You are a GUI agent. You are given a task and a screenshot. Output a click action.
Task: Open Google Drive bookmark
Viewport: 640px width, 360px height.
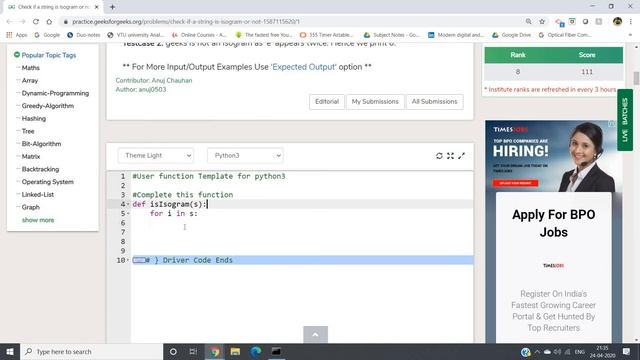511,35
